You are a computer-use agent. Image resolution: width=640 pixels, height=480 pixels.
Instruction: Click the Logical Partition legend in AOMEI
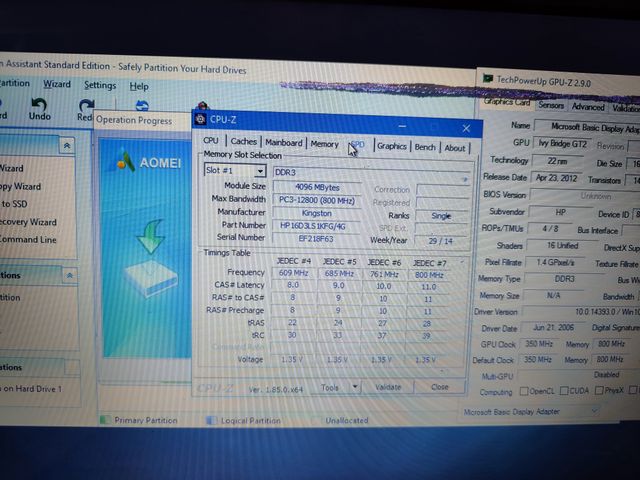244,420
